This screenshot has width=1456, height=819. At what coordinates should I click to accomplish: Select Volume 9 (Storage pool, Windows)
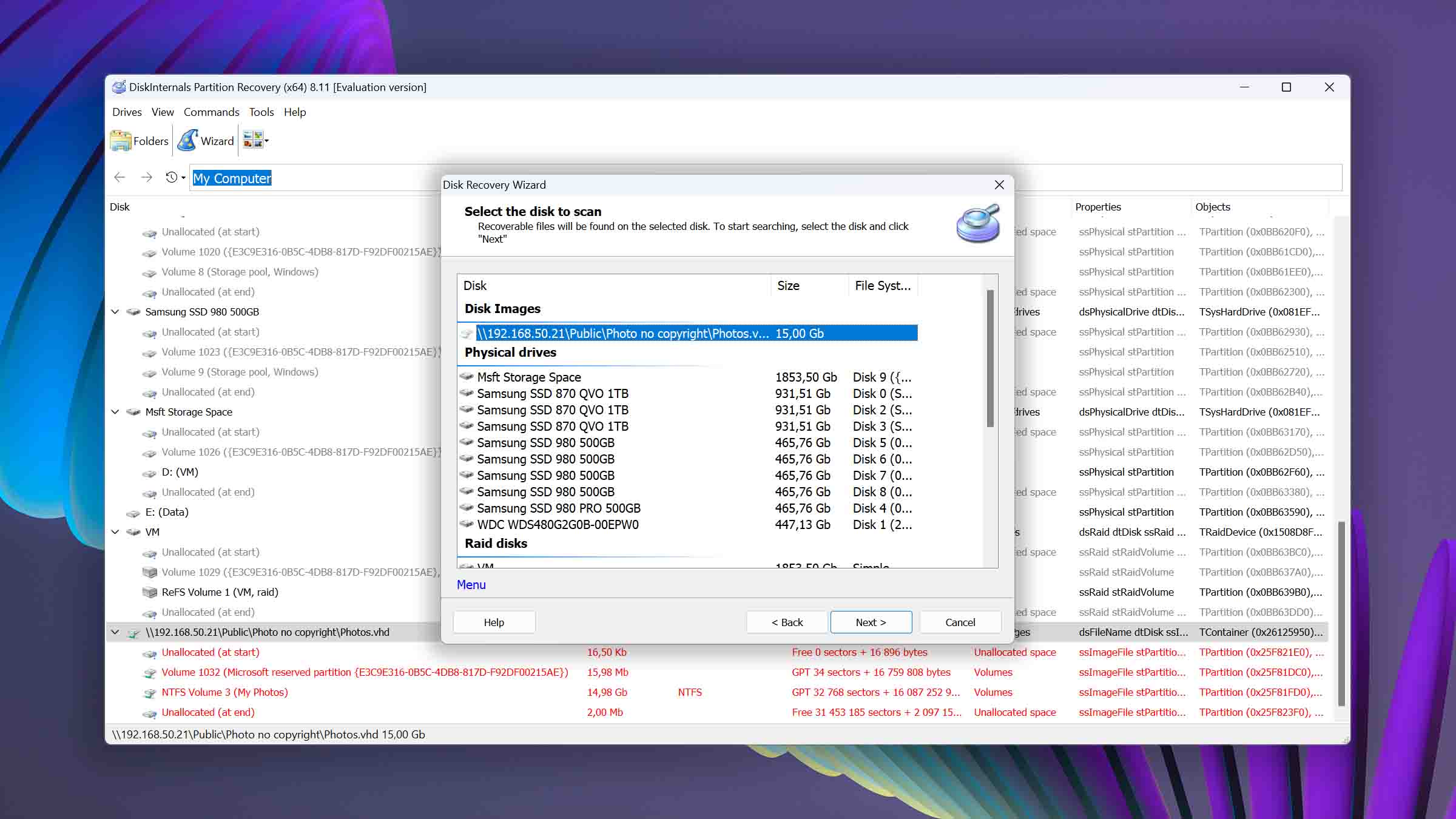point(240,372)
